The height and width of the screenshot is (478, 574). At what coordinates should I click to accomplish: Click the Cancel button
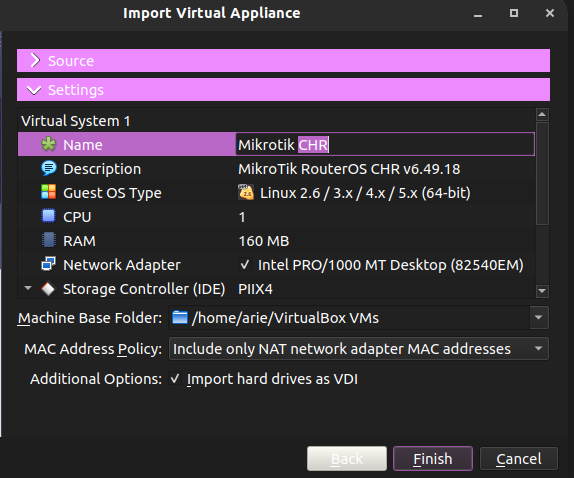(x=519, y=459)
